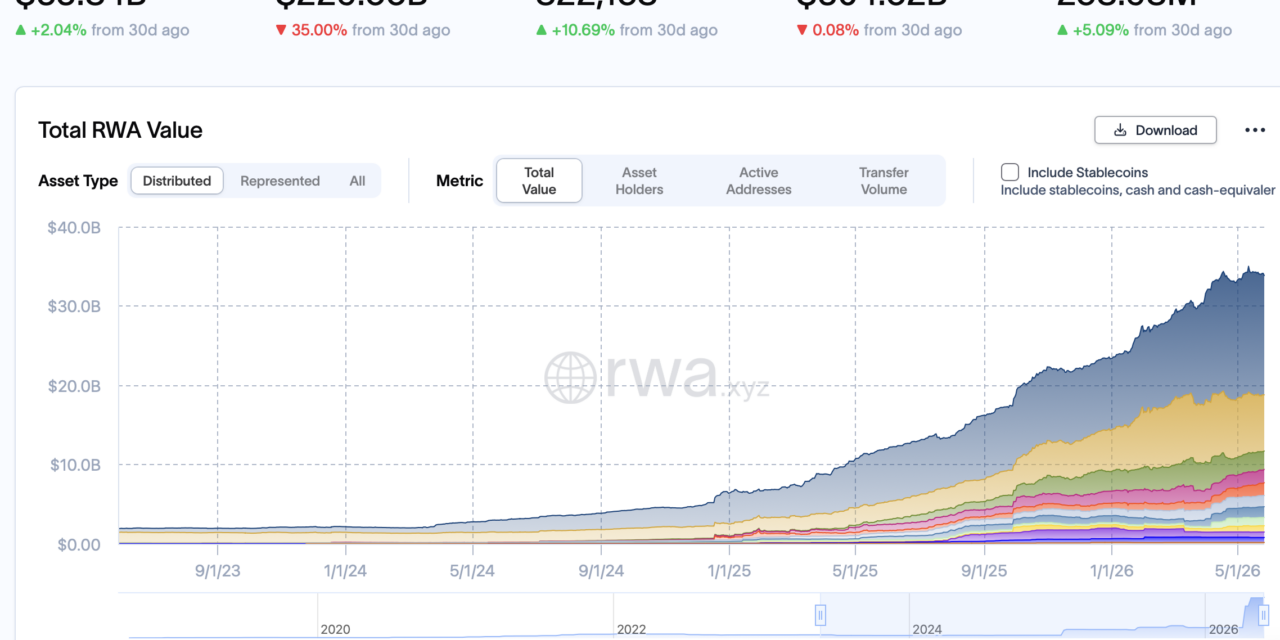Click the red down-arrow next to 35.00%
Viewport: 1280px width, 640px height.
click(x=281, y=30)
